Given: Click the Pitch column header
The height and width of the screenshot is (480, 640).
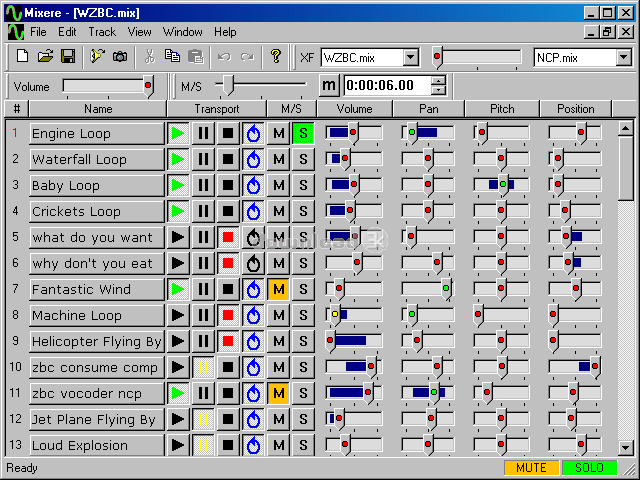Looking at the screenshot, I should click(502, 109).
